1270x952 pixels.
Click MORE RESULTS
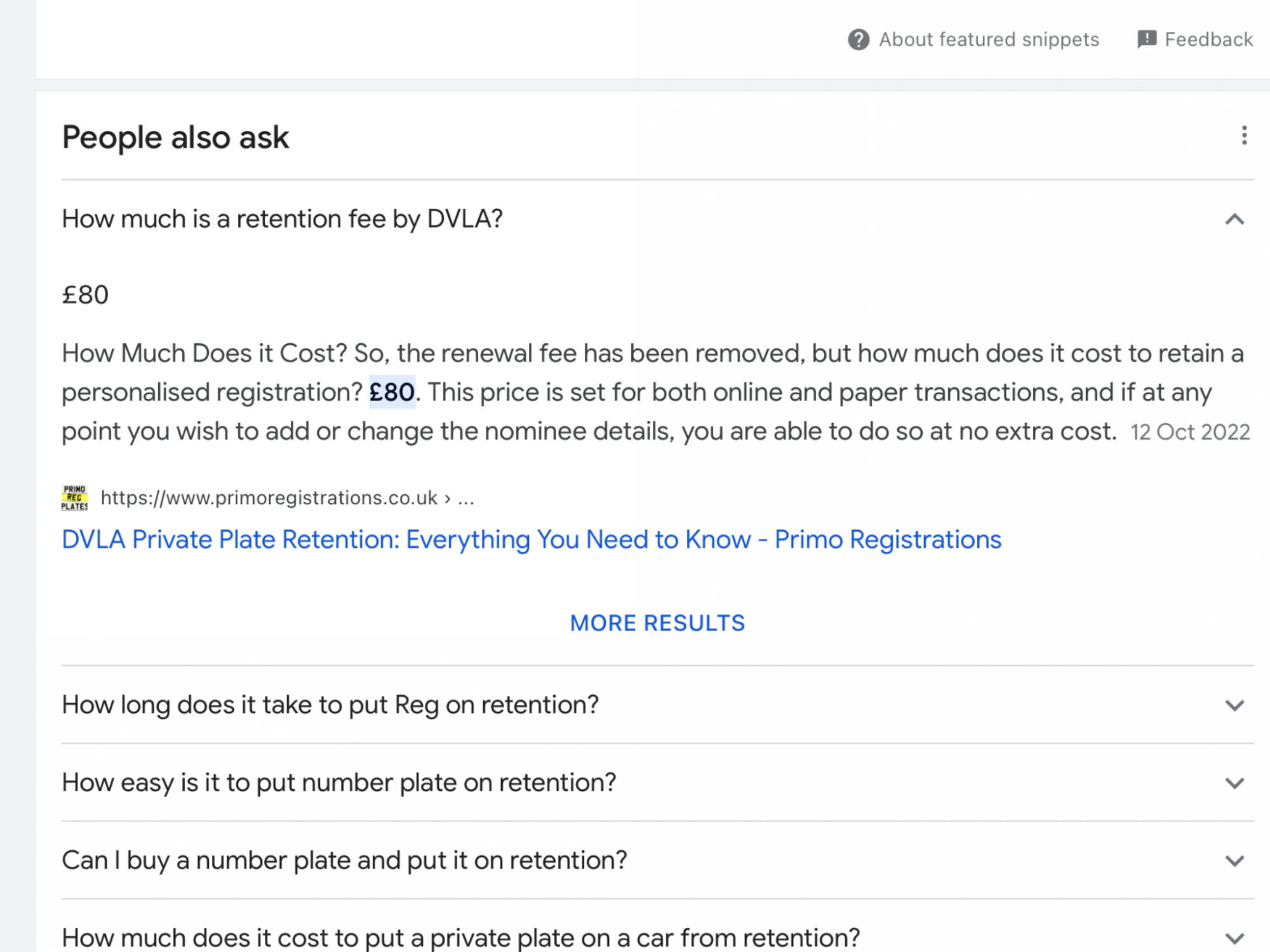pos(657,623)
